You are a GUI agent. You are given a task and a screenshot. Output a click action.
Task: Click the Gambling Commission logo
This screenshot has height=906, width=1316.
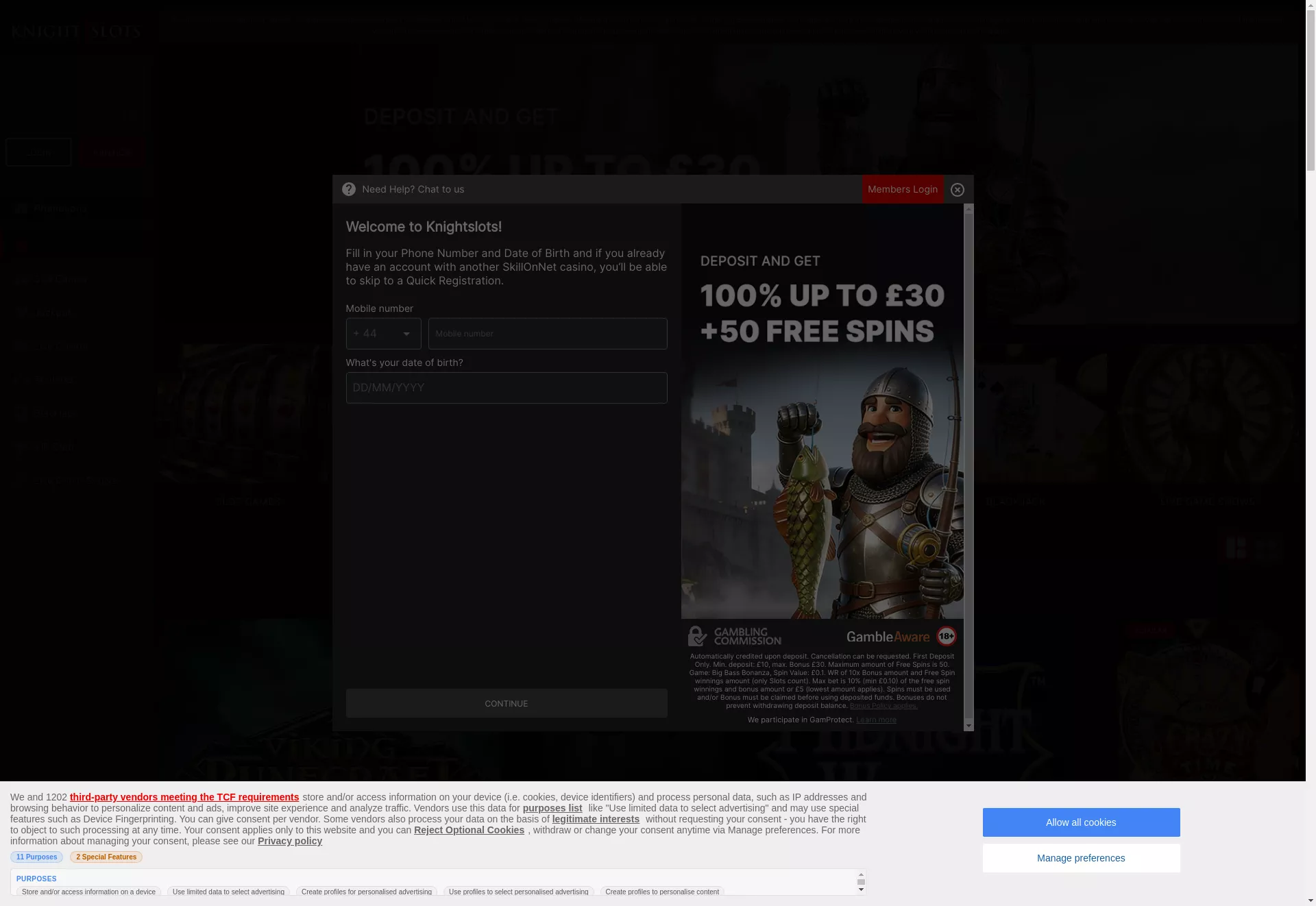tap(734, 636)
